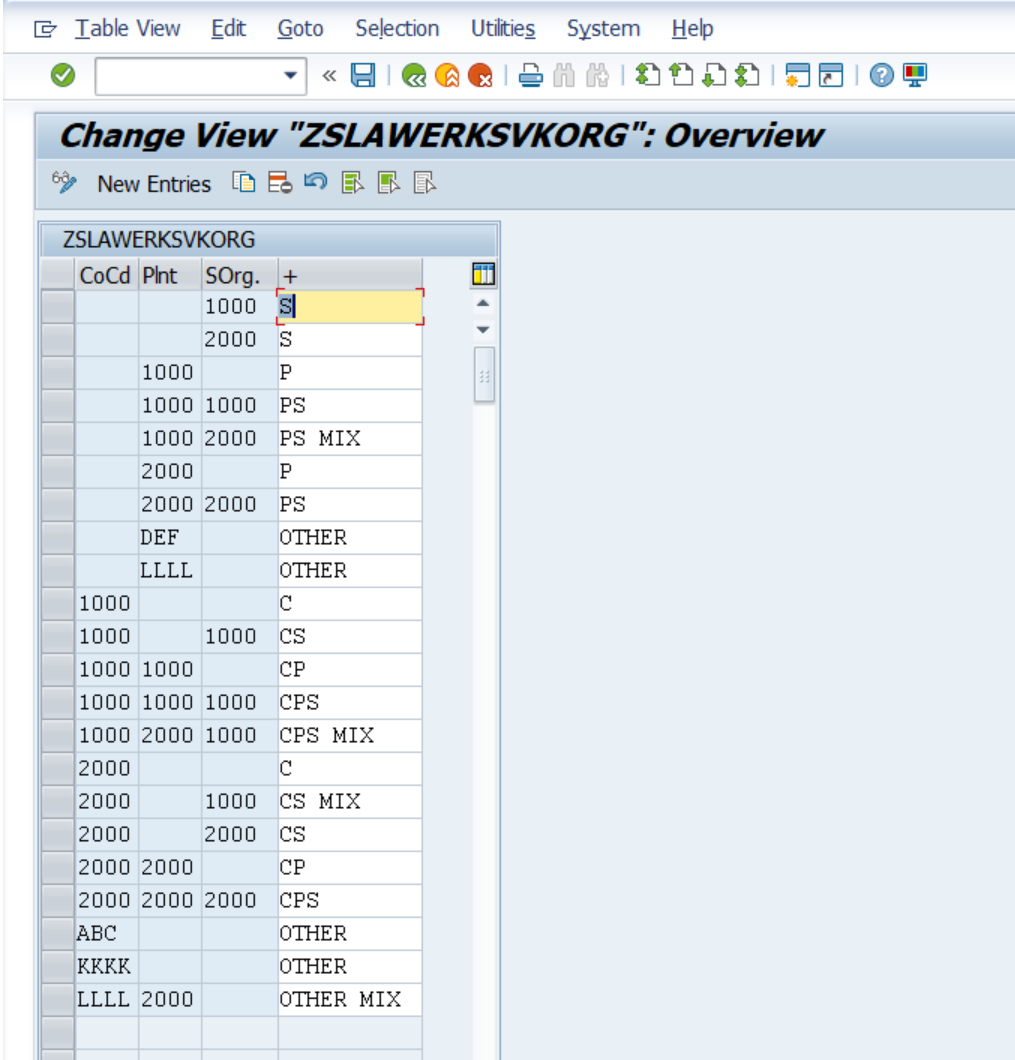This screenshot has width=1015, height=1060.
Task: Click the green Back icon
Action: [414, 75]
